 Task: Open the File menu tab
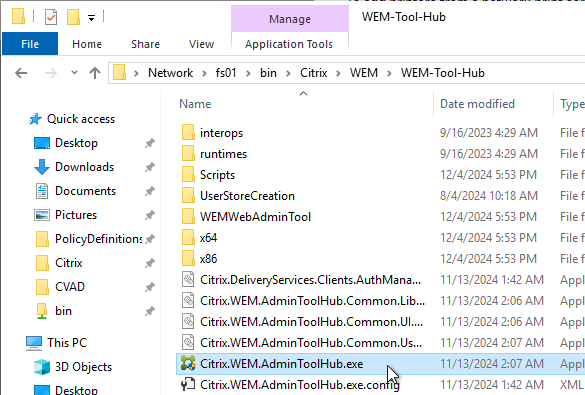point(30,44)
